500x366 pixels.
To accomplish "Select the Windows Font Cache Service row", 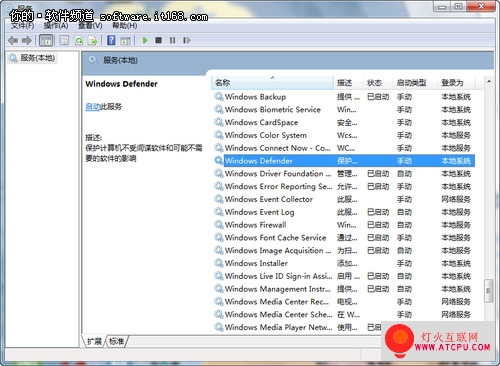I will point(344,237).
